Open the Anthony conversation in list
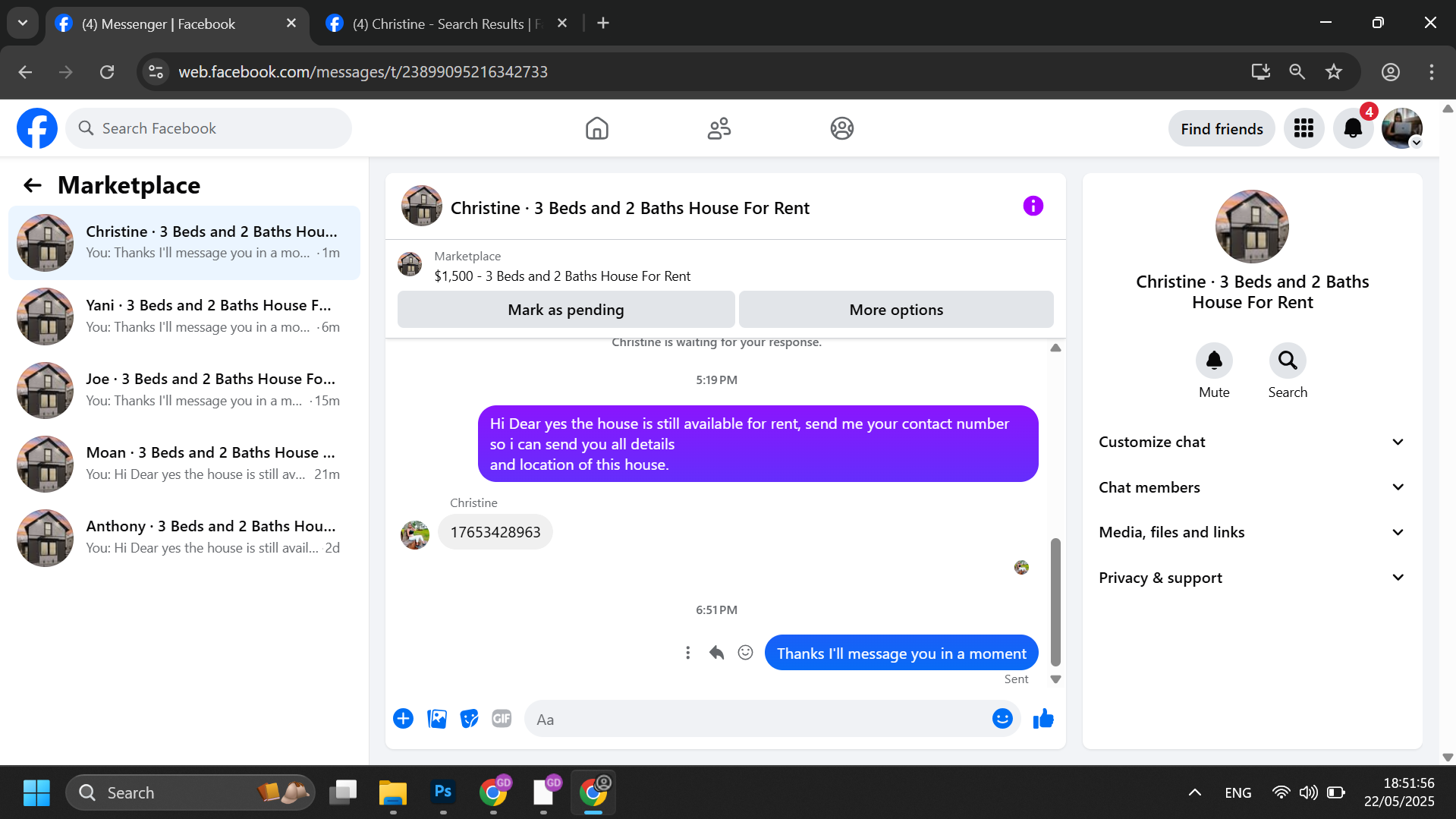 click(184, 537)
